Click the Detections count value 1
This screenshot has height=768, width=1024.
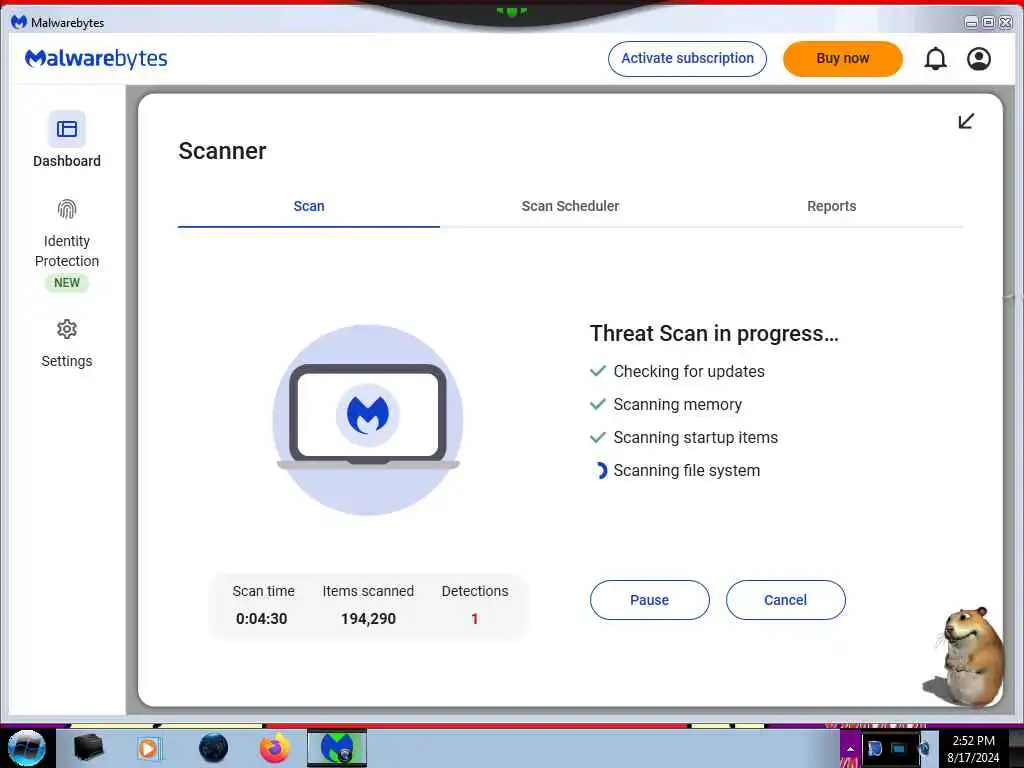pyautogui.click(x=475, y=619)
